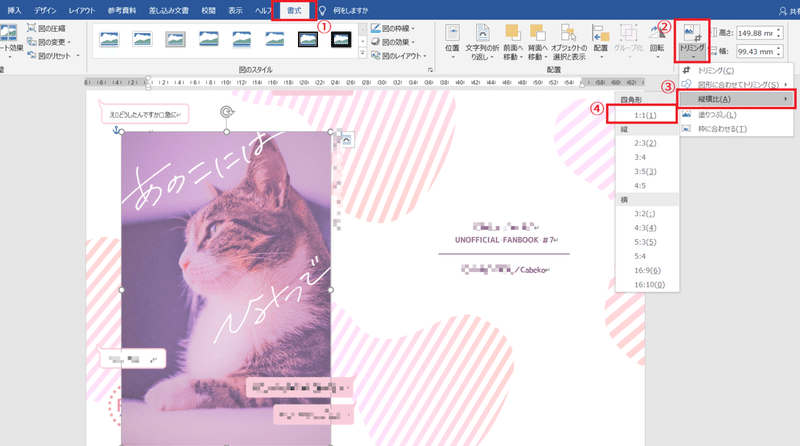Open the 差し込み文書 tab
800x446 pixels.
[x=168, y=10]
